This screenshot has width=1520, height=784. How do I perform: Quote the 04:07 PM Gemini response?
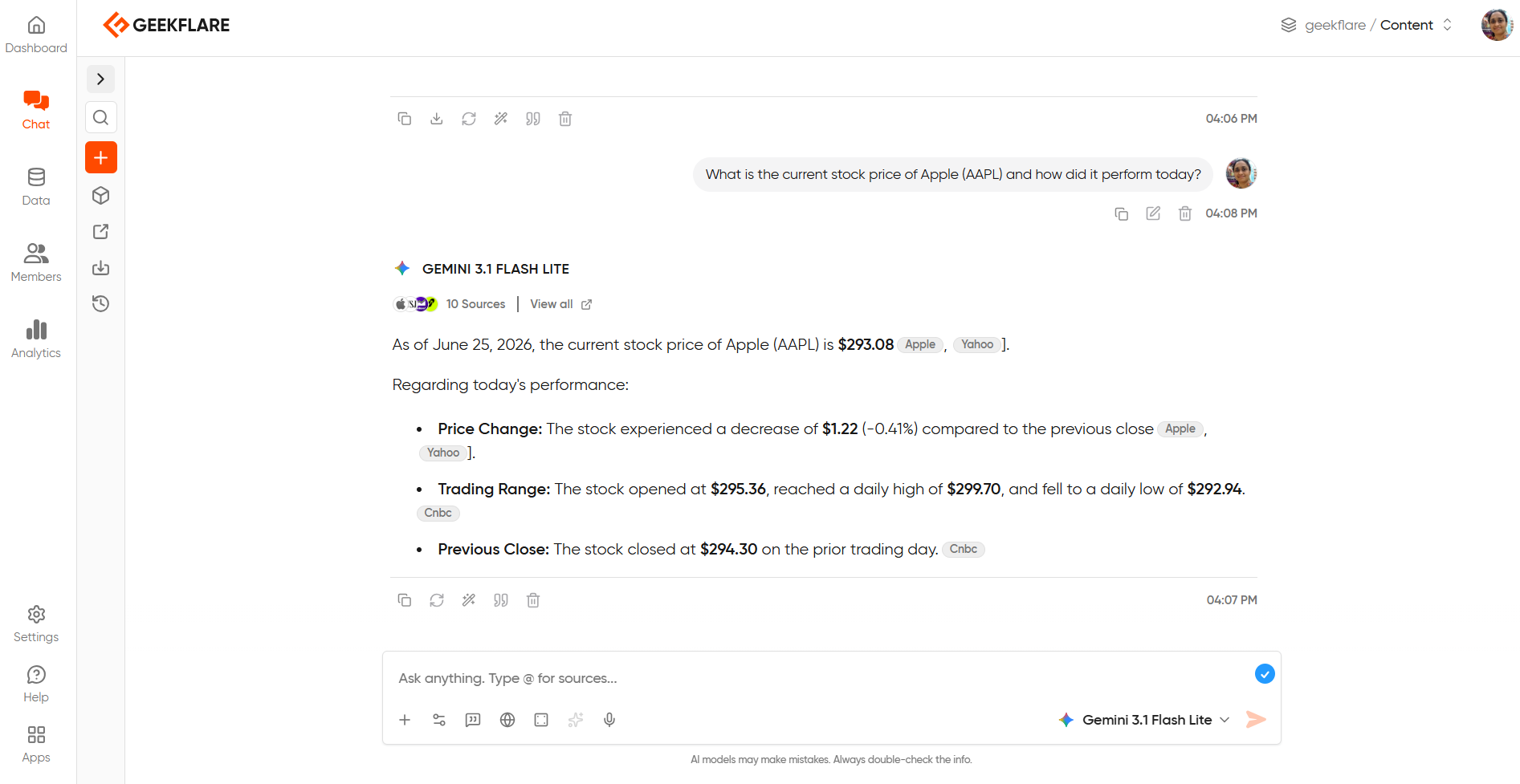tap(501, 600)
